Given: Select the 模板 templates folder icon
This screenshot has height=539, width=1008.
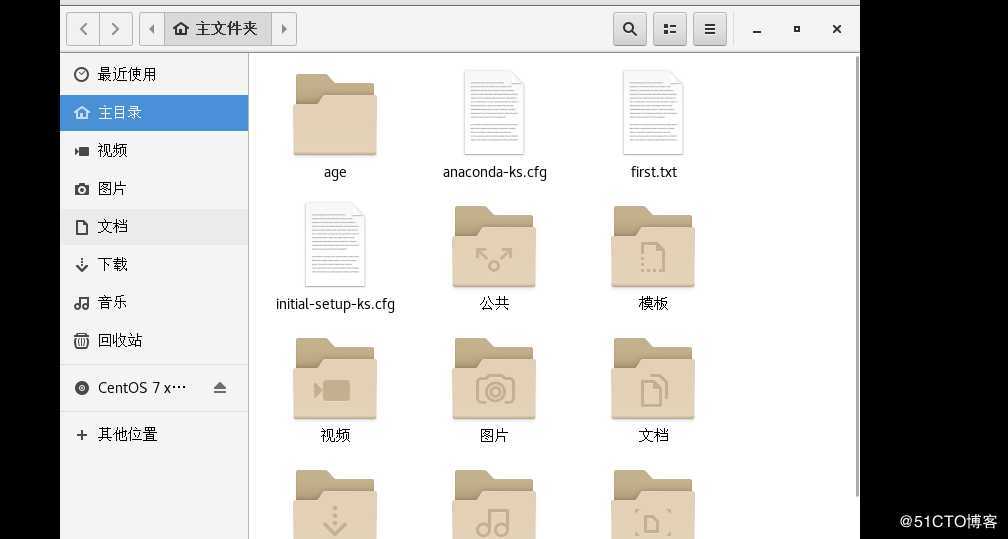Looking at the screenshot, I should pyautogui.click(x=653, y=247).
